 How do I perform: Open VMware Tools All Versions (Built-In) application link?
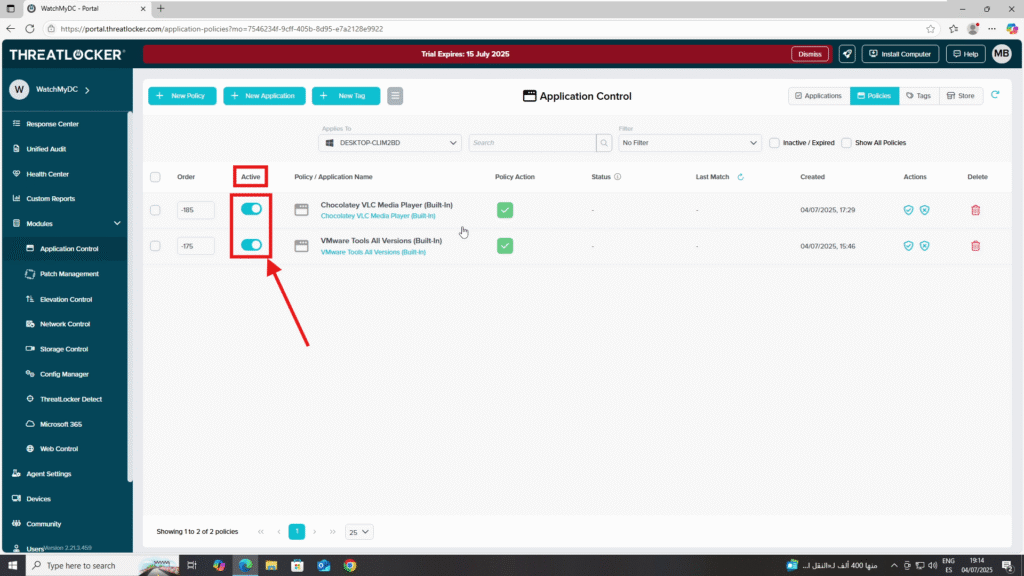pyautogui.click(x=373, y=252)
